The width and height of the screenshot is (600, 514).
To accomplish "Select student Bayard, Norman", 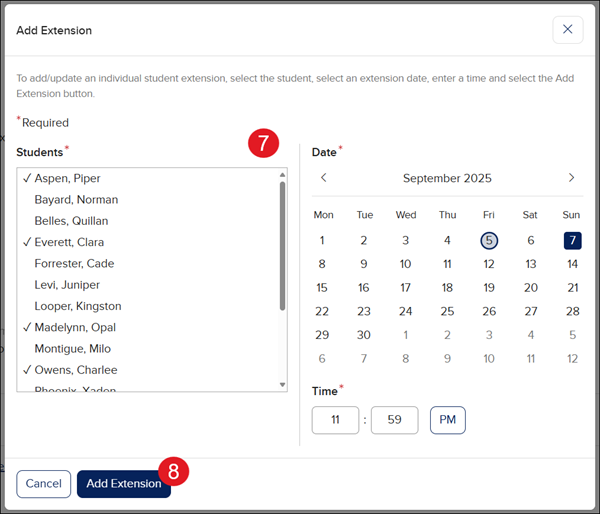I will coord(75,200).
